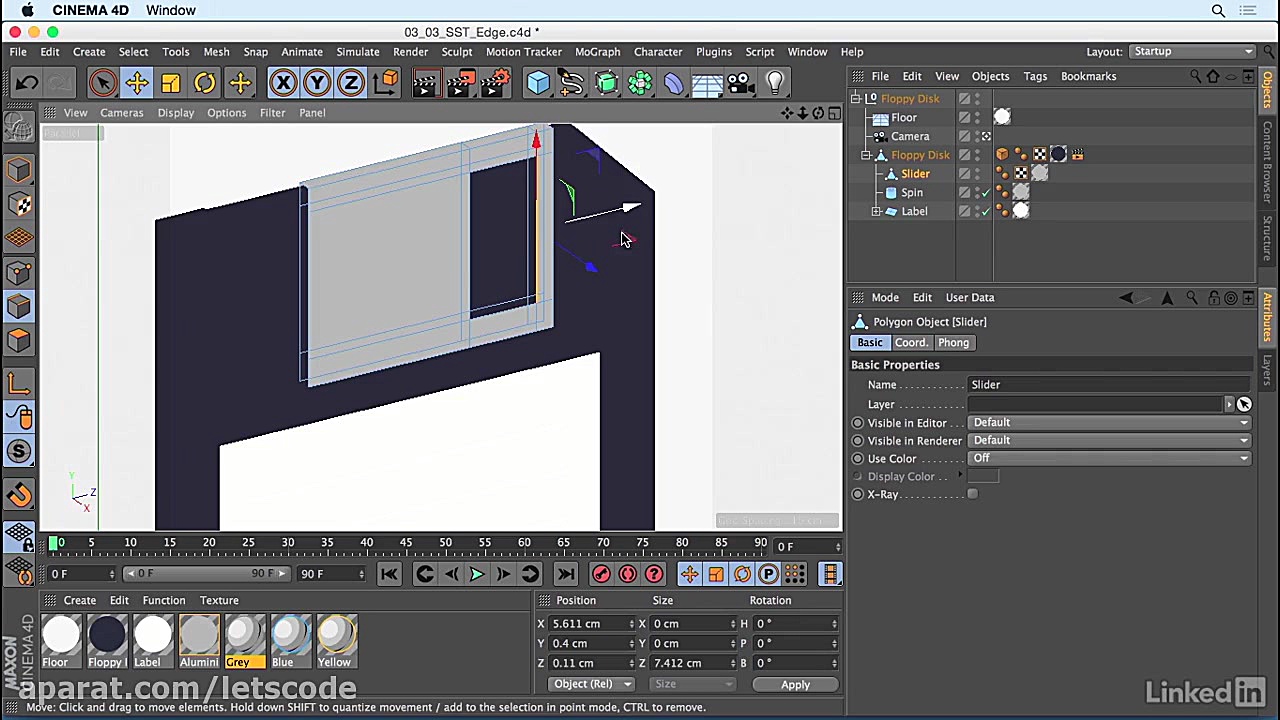Select the Scale tool icon
The height and width of the screenshot is (720, 1280).
[x=171, y=83]
